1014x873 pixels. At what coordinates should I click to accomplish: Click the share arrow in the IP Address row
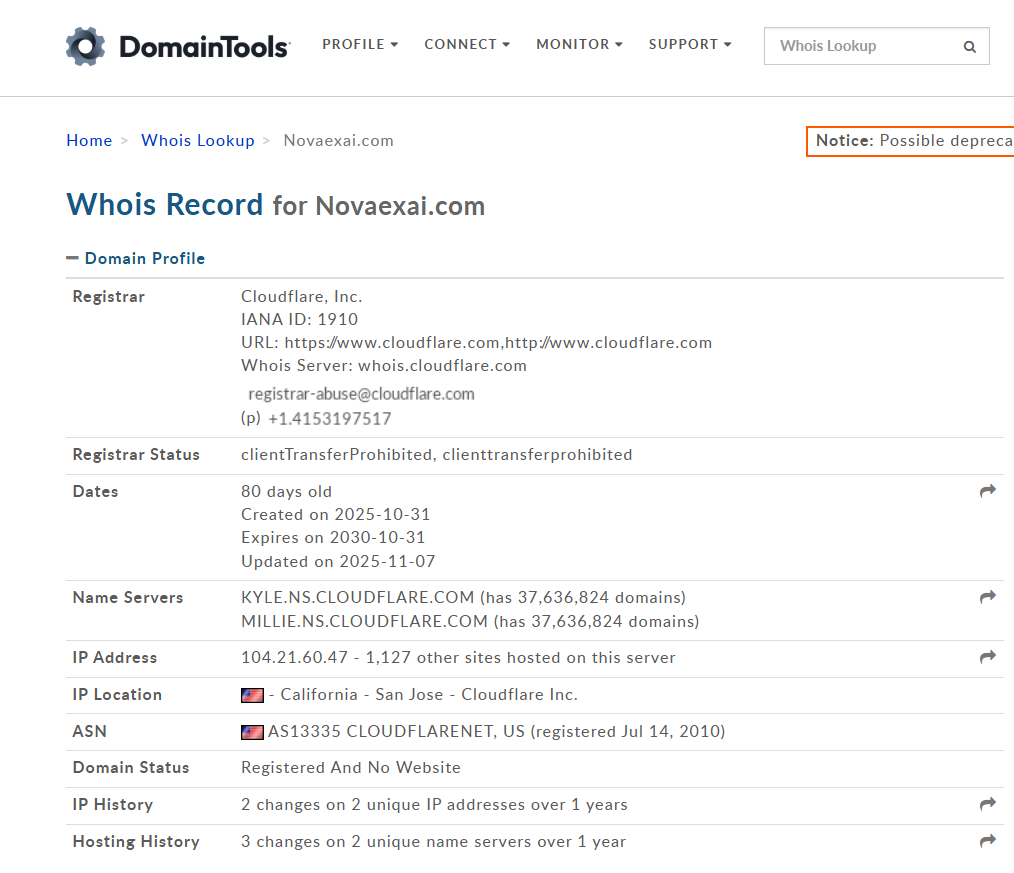coord(987,657)
